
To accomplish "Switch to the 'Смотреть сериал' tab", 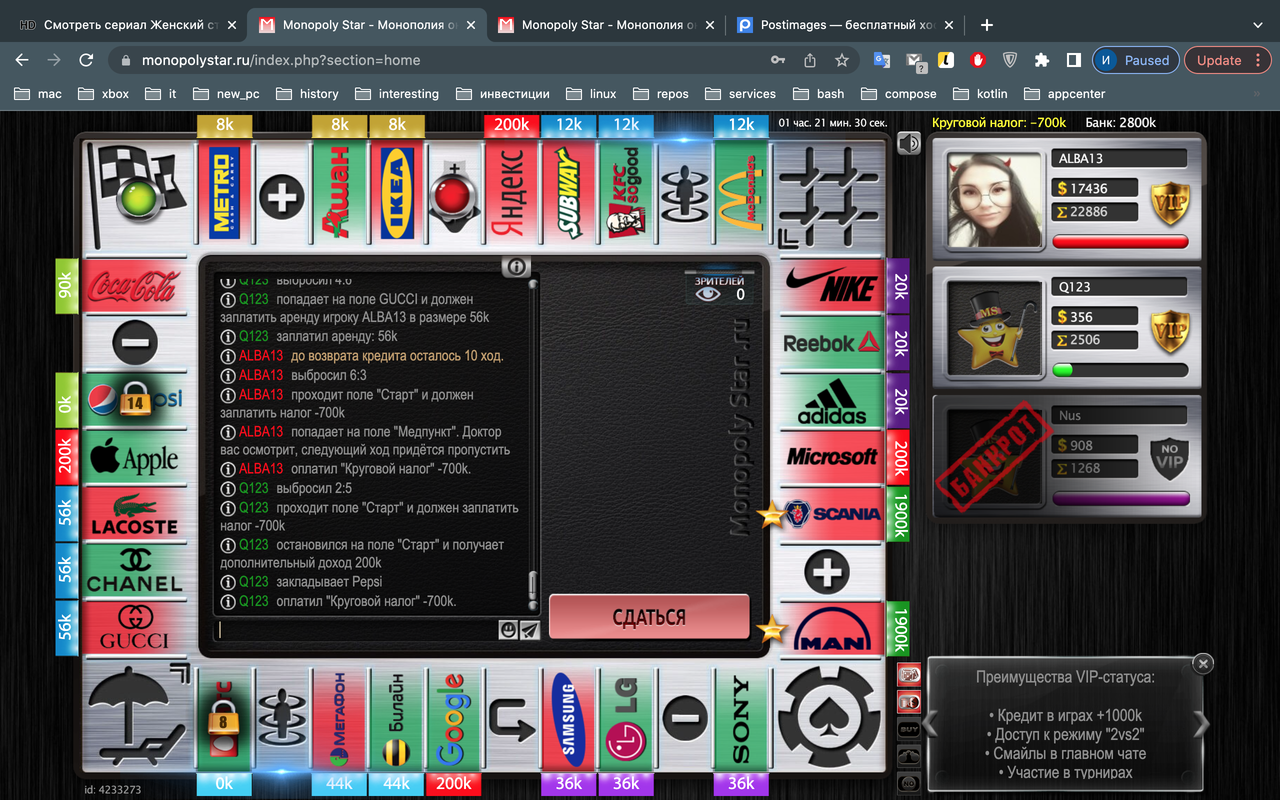I will tap(128, 25).
